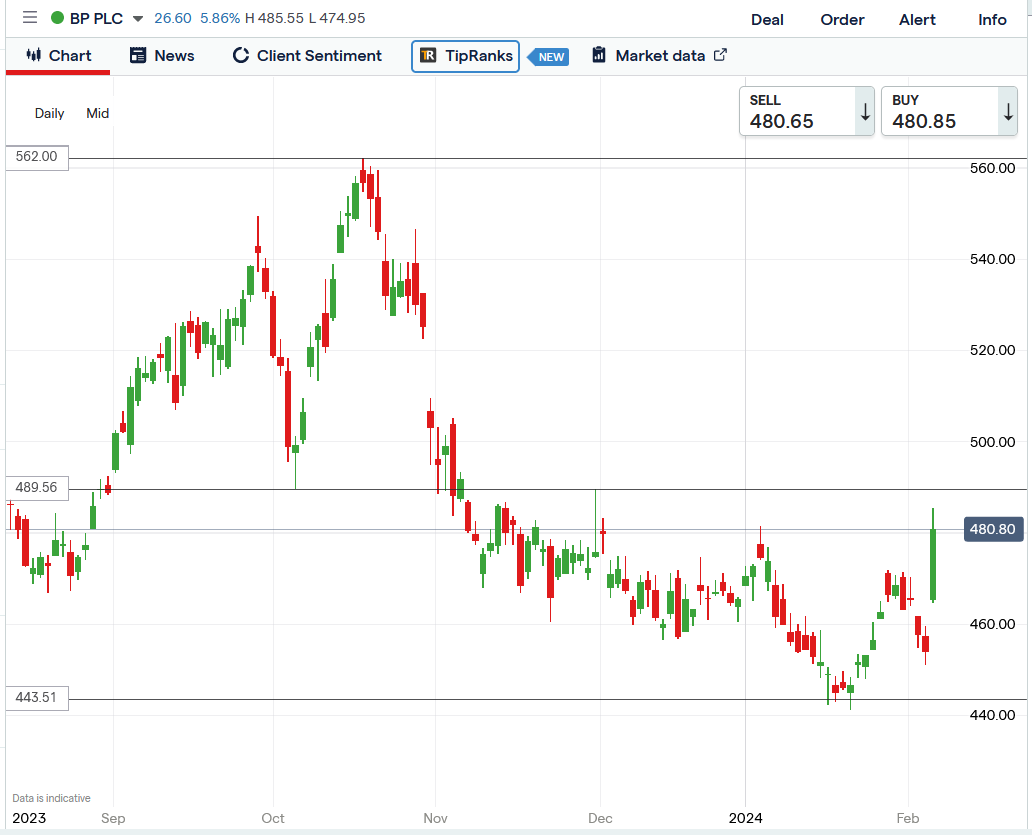
Task: Open the TipRanks tab
Action: coord(465,56)
